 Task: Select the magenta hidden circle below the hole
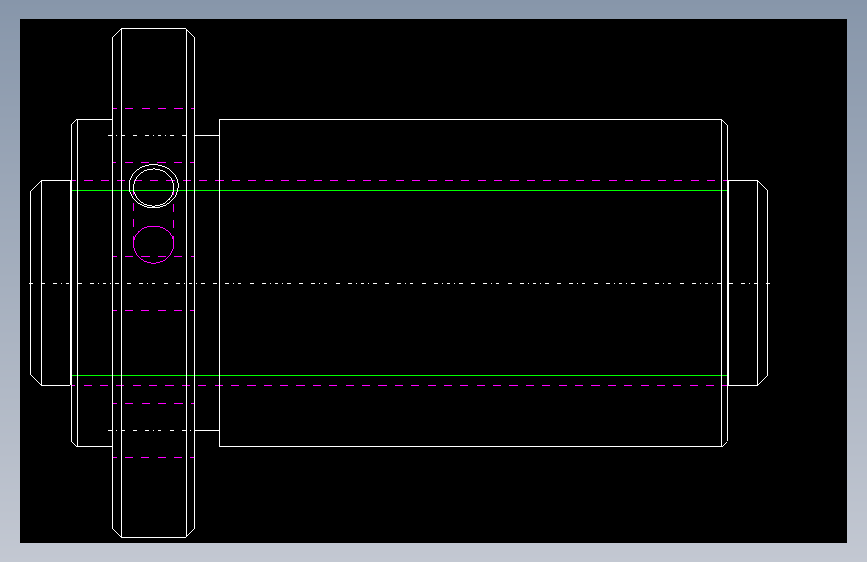point(154,244)
